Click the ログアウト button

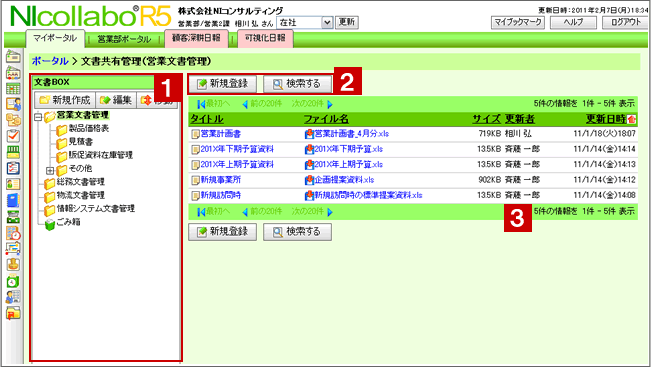click(626, 22)
